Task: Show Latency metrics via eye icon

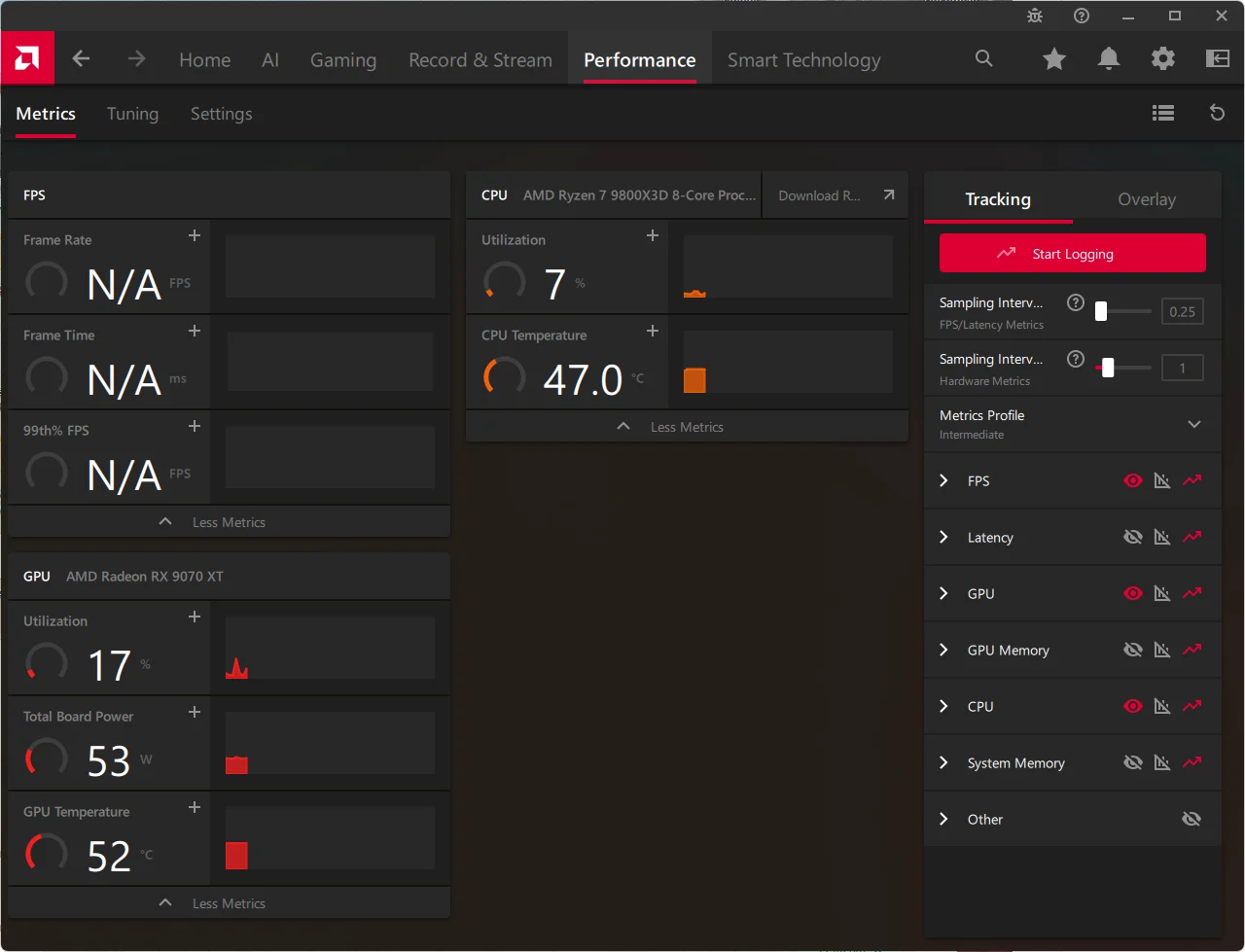Action: click(1133, 537)
